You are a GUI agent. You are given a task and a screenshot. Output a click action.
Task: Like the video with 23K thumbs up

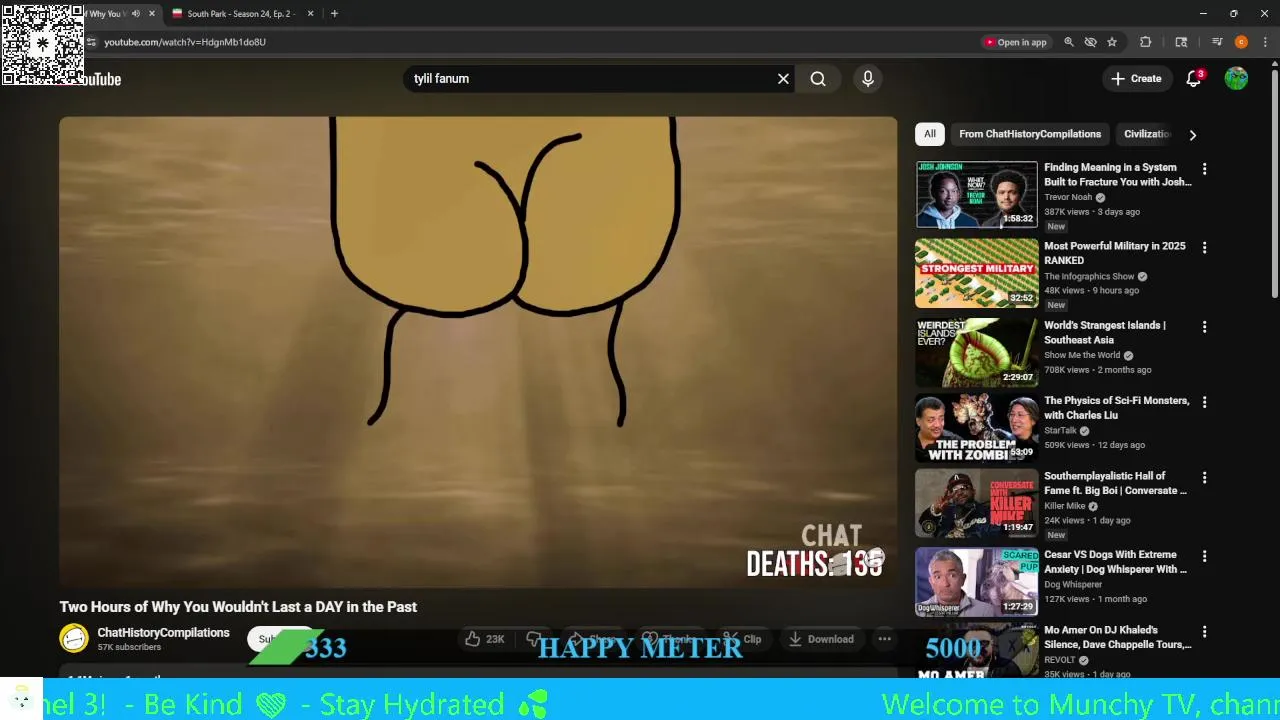click(x=485, y=639)
